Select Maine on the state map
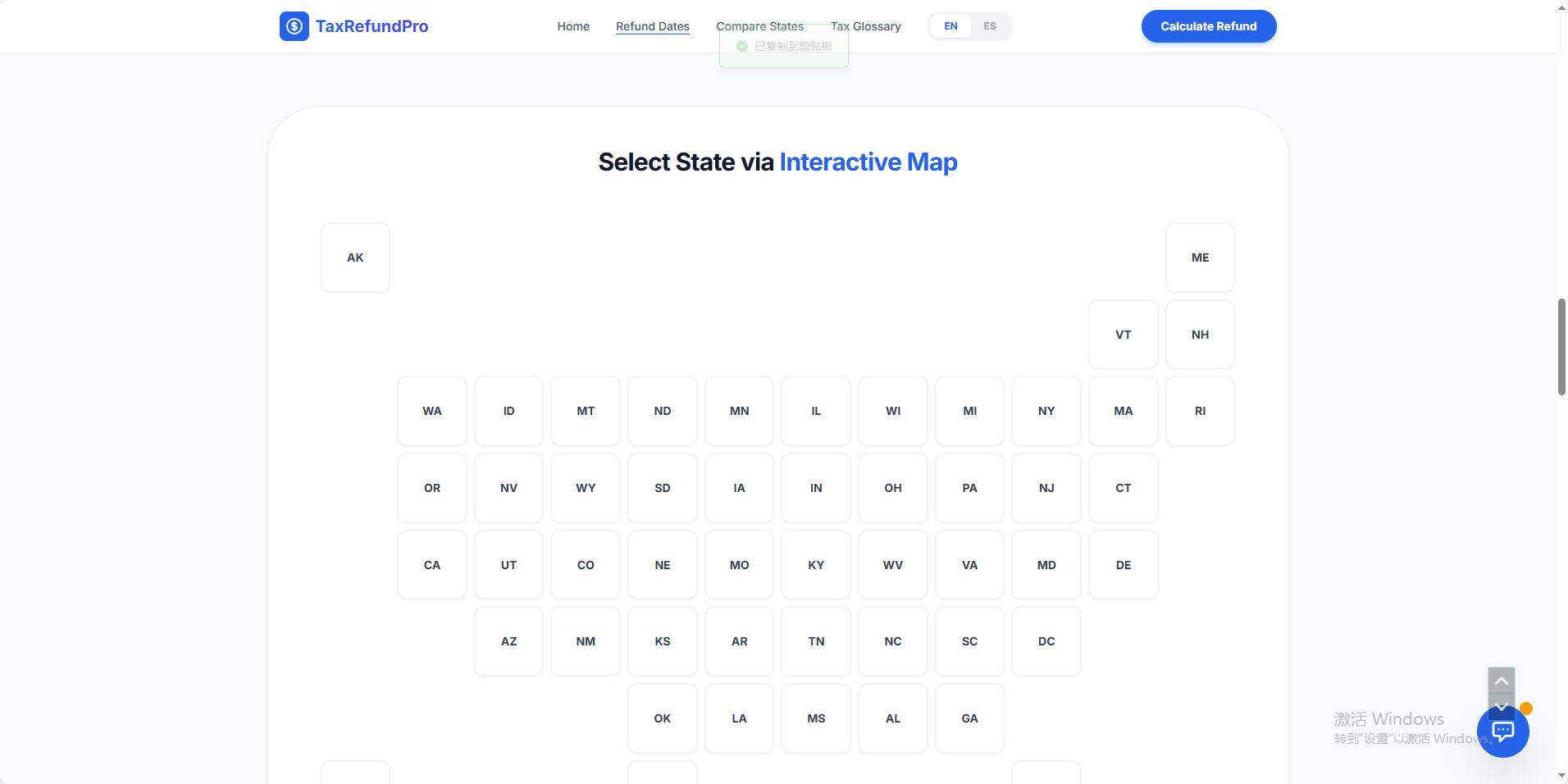 tap(1200, 257)
